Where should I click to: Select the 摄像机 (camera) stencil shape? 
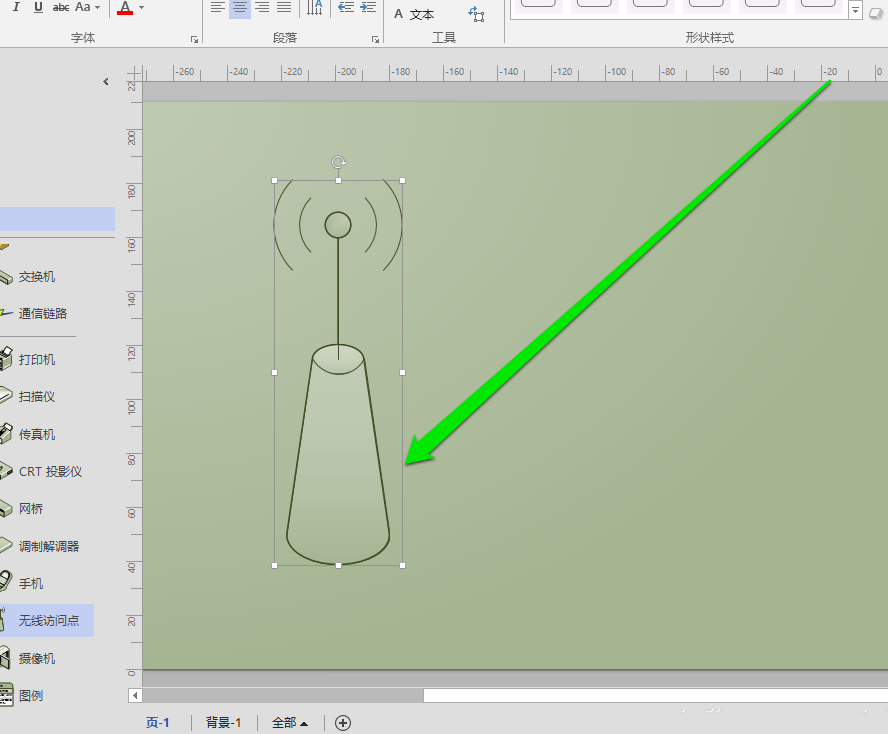[37, 658]
